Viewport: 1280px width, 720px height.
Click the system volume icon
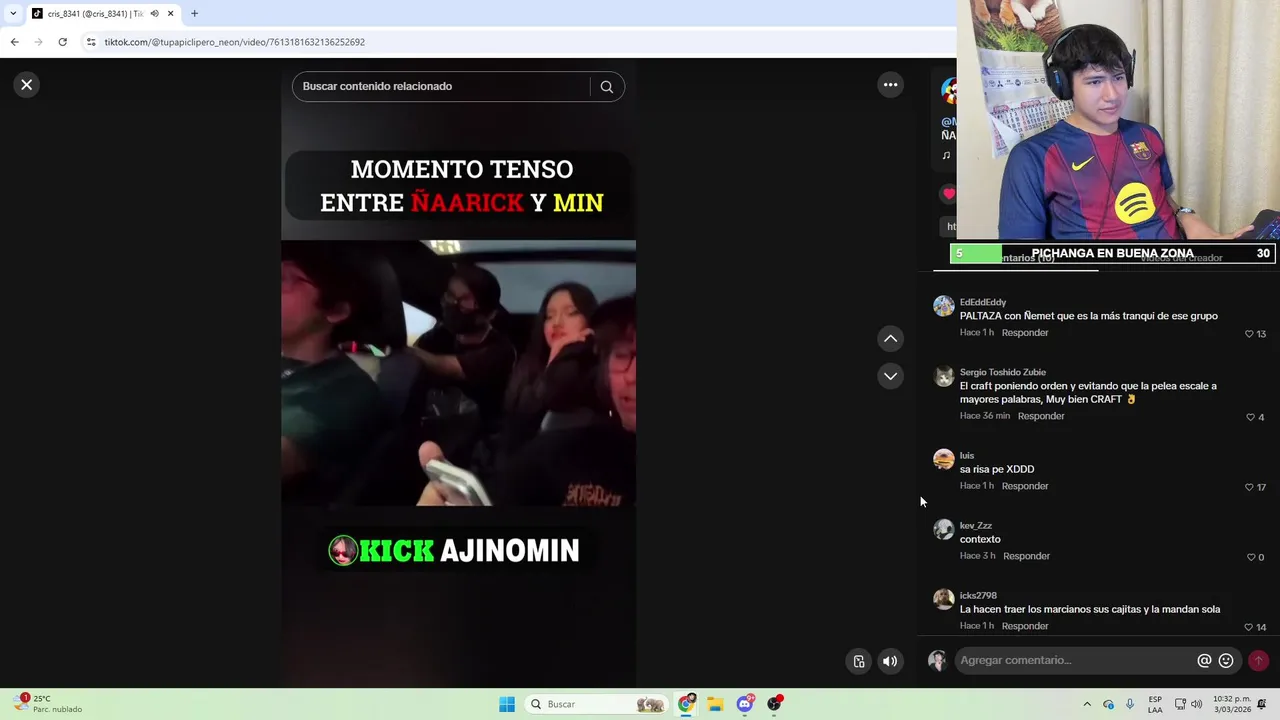1197,704
